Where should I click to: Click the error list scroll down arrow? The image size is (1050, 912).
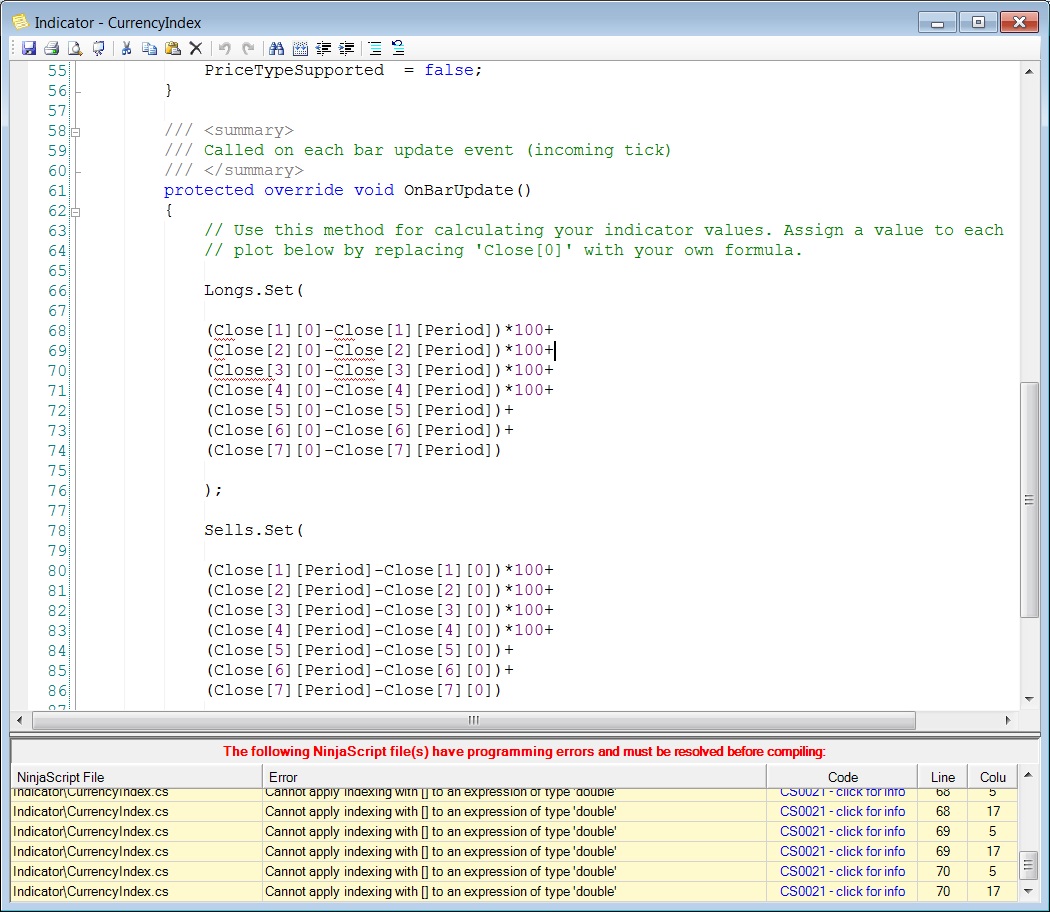click(x=1029, y=891)
